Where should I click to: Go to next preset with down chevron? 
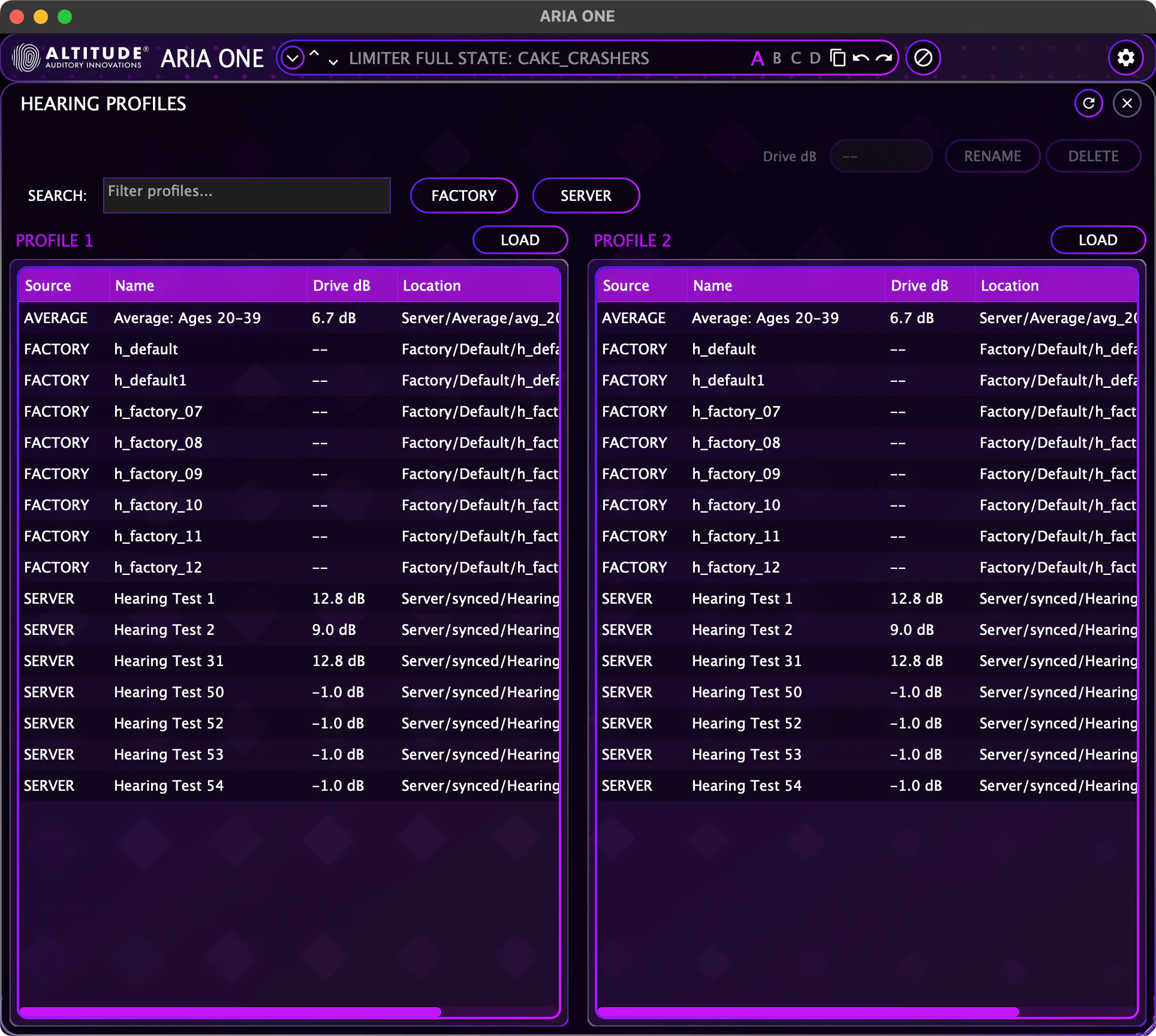333,62
